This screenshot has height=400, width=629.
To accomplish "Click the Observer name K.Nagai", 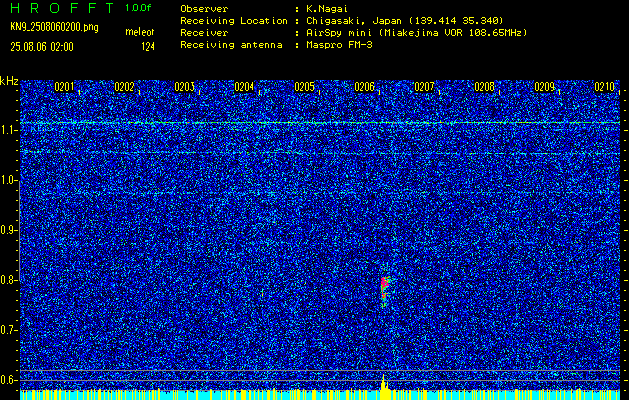I will pyautogui.click(x=325, y=9).
